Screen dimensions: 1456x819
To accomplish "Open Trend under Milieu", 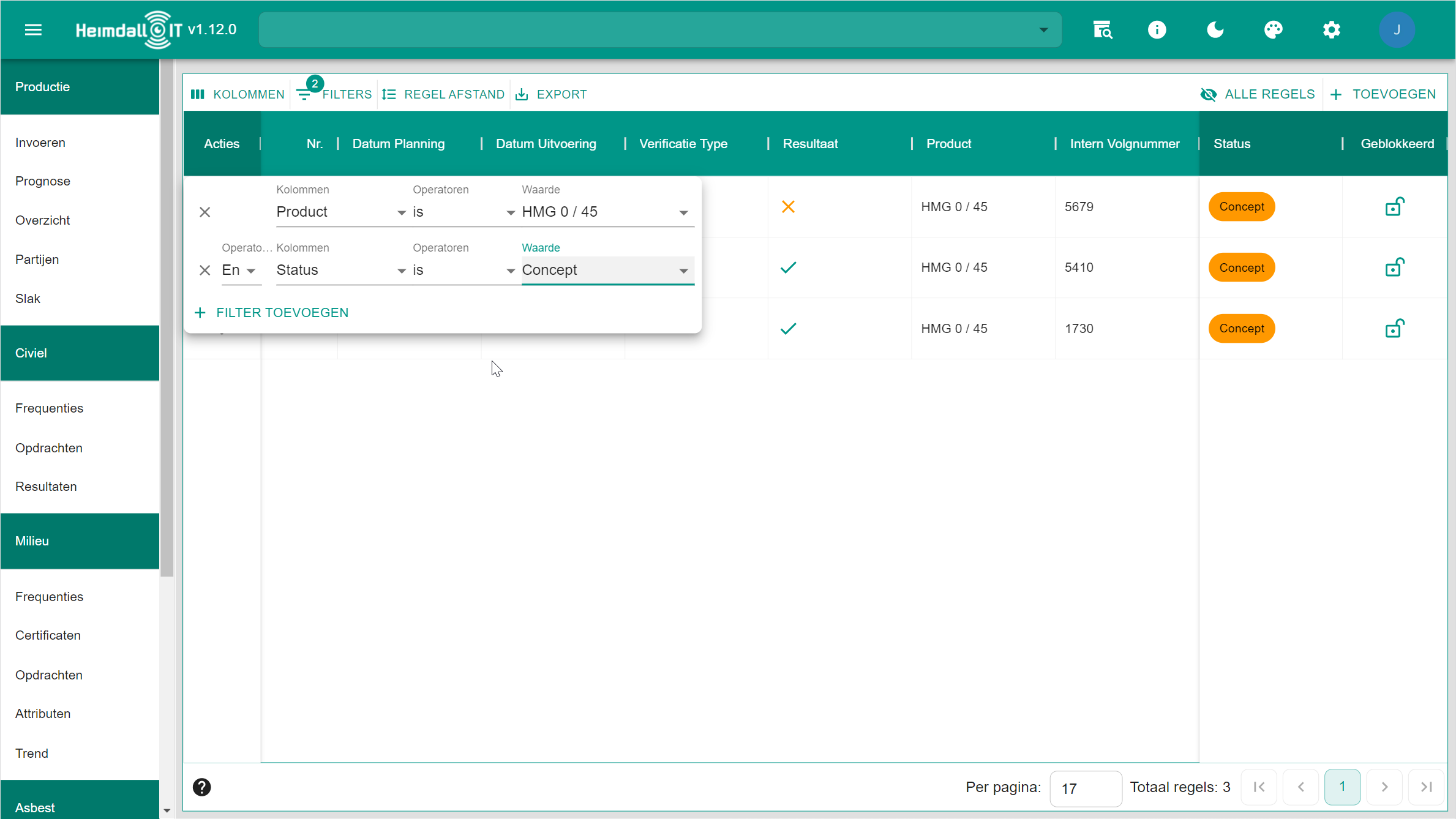I will coord(32,754).
